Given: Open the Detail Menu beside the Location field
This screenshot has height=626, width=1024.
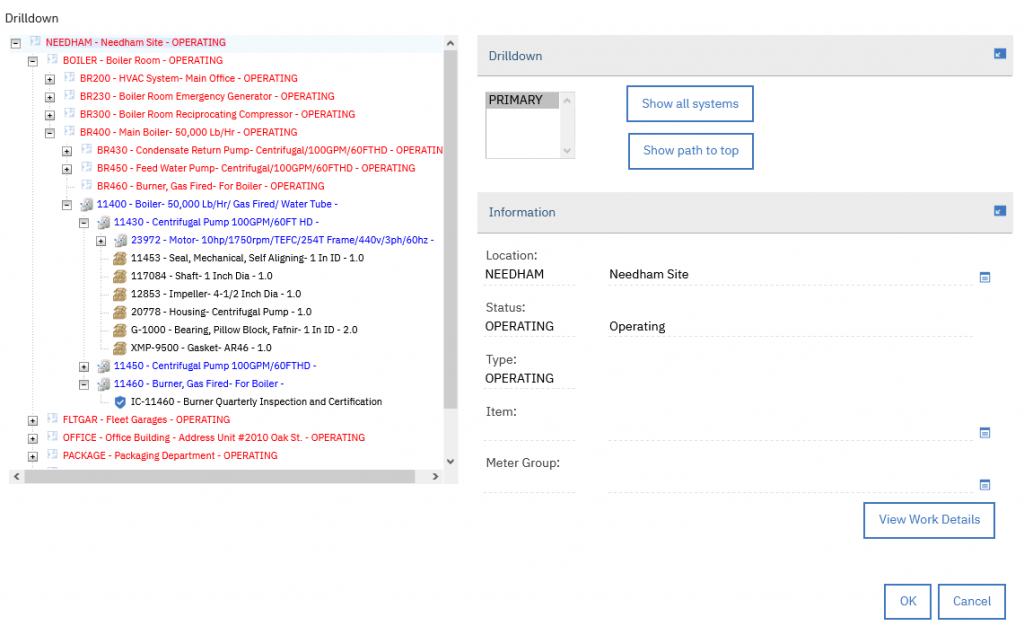Looking at the screenshot, I should click(985, 277).
